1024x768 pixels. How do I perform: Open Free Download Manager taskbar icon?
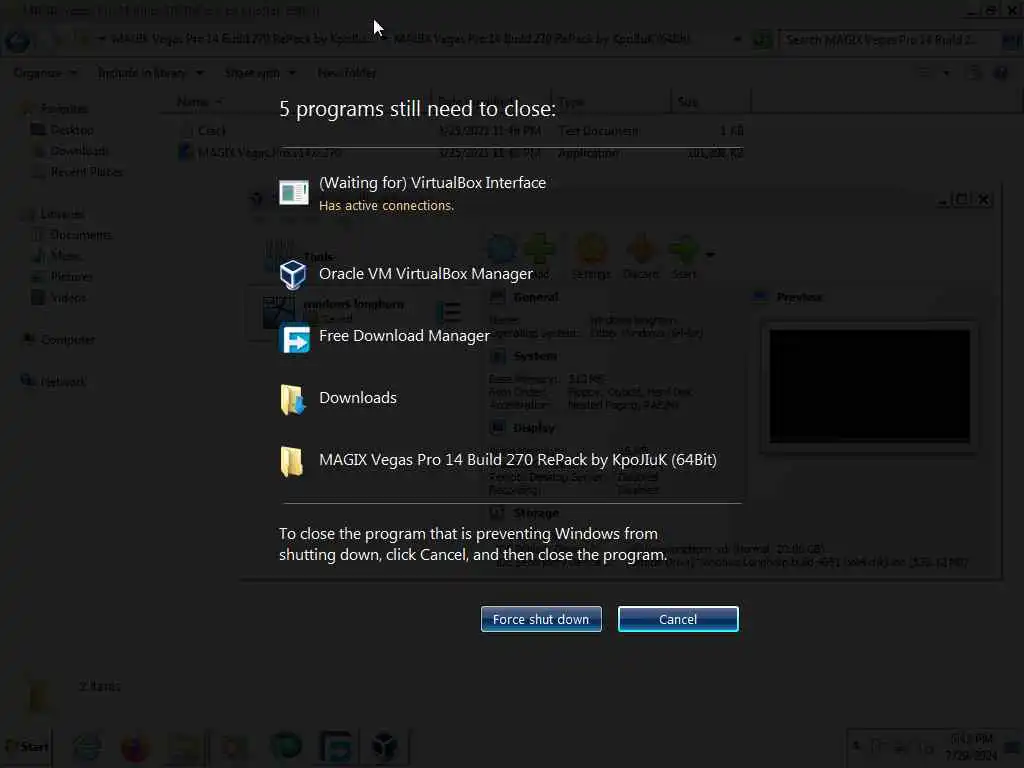click(336, 746)
